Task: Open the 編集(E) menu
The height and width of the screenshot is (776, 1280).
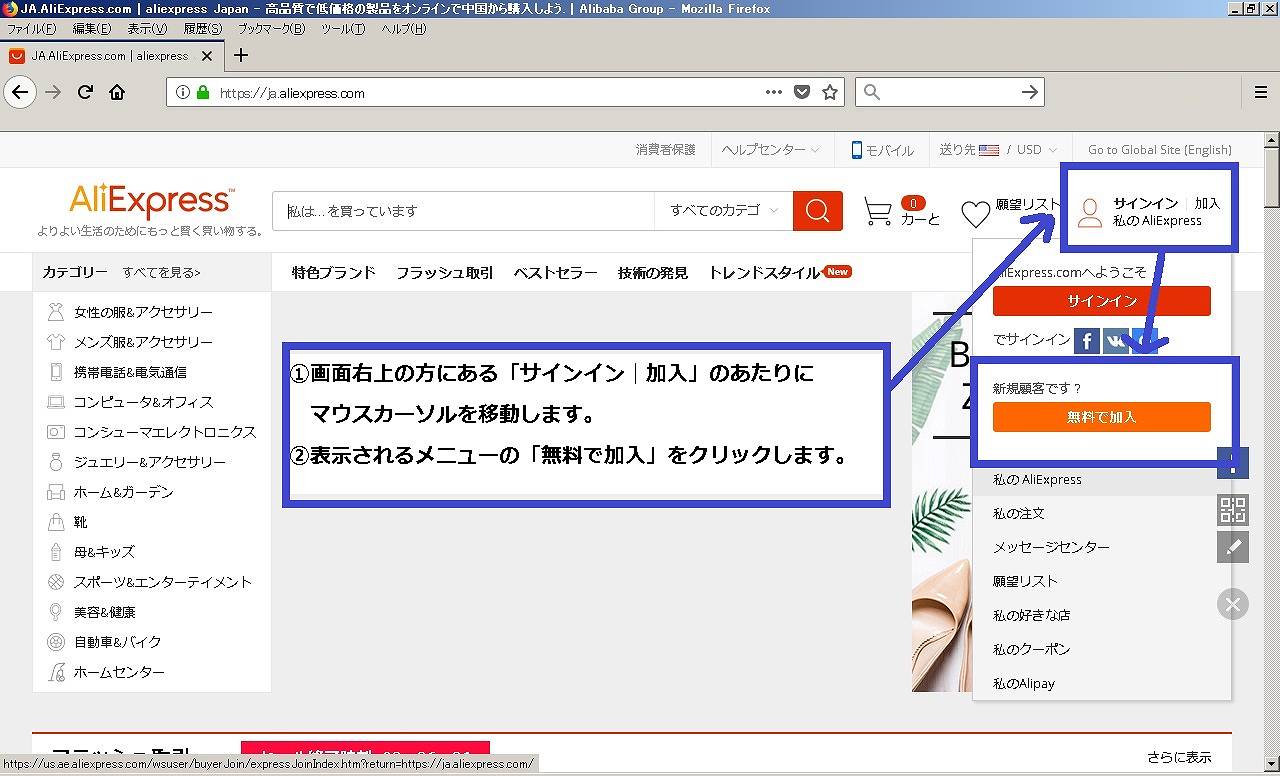Action: pyautogui.click(x=92, y=29)
